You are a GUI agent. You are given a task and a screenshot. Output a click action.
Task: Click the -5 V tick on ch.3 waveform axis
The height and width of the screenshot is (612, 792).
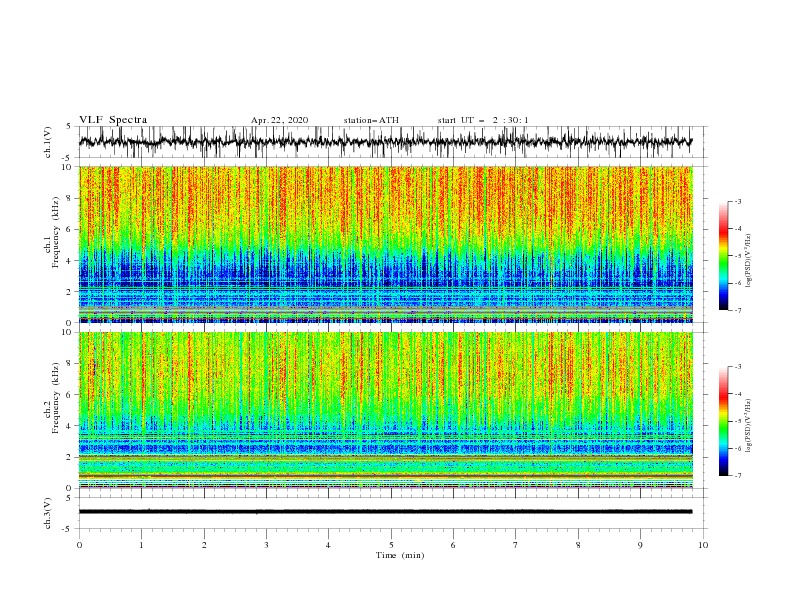(68, 529)
